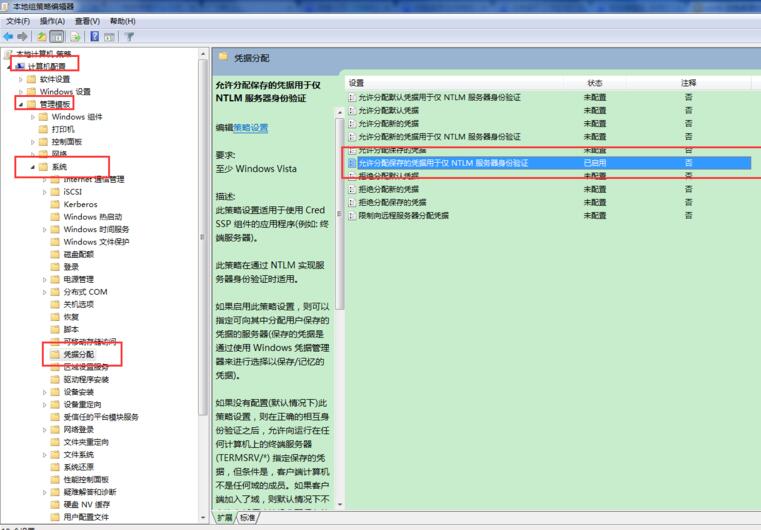Viewport: 761px width, 530px height.
Task: Expand the iSCSI tree node
Action: [x=45, y=192]
